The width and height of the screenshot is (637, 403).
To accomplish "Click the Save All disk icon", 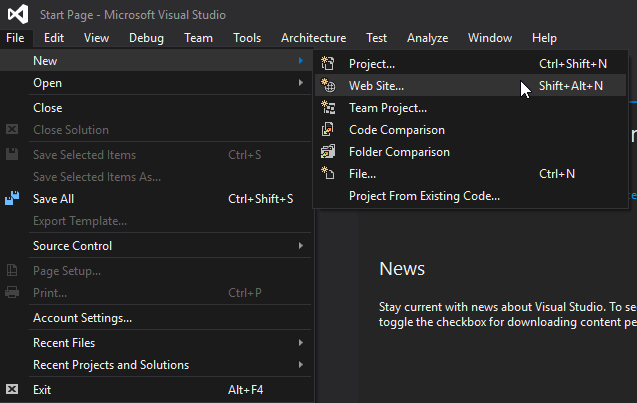I will 12,199.
